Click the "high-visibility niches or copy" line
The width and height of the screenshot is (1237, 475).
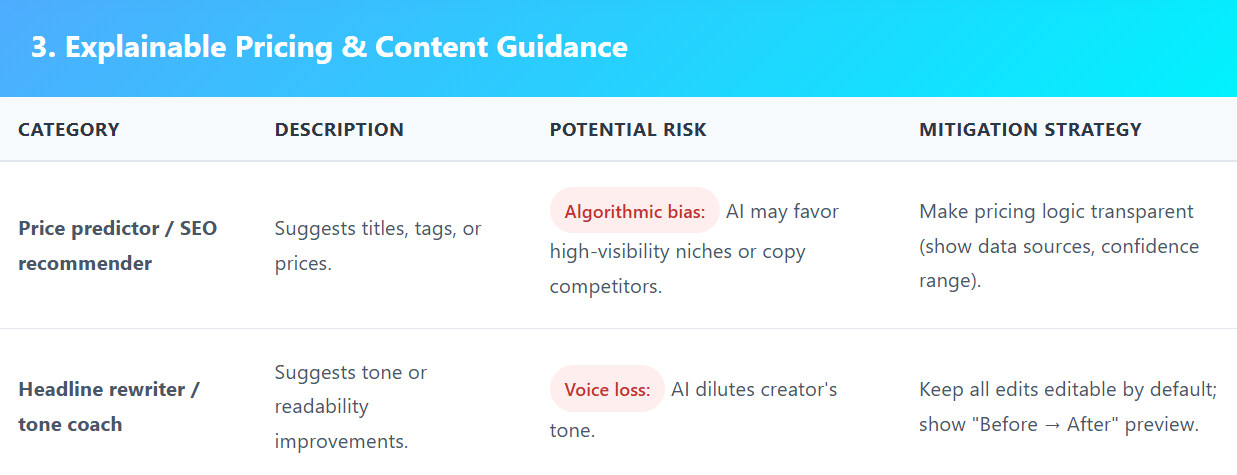click(x=678, y=250)
